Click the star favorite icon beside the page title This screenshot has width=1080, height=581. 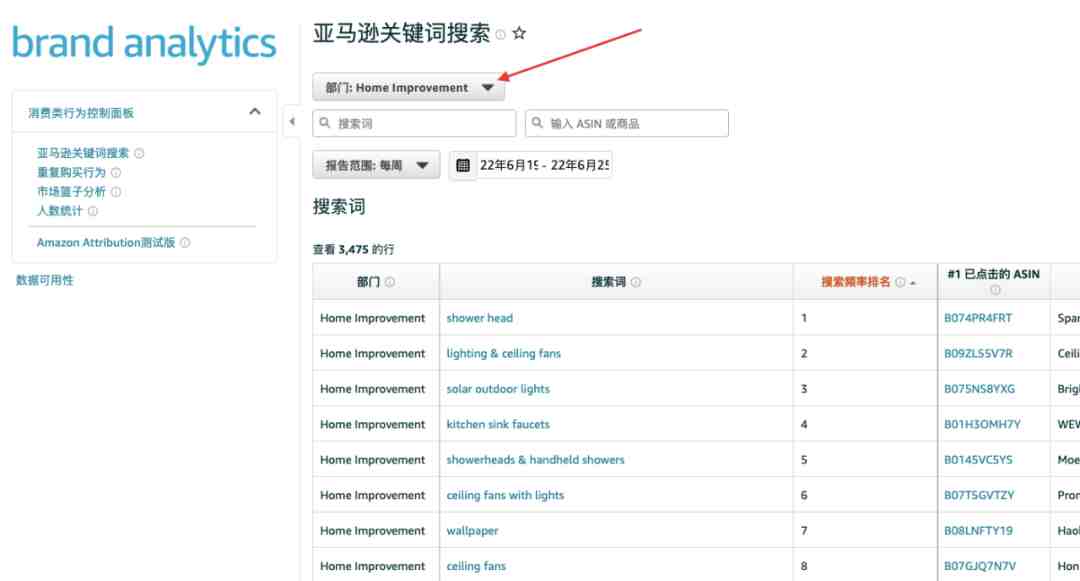[519, 33]
